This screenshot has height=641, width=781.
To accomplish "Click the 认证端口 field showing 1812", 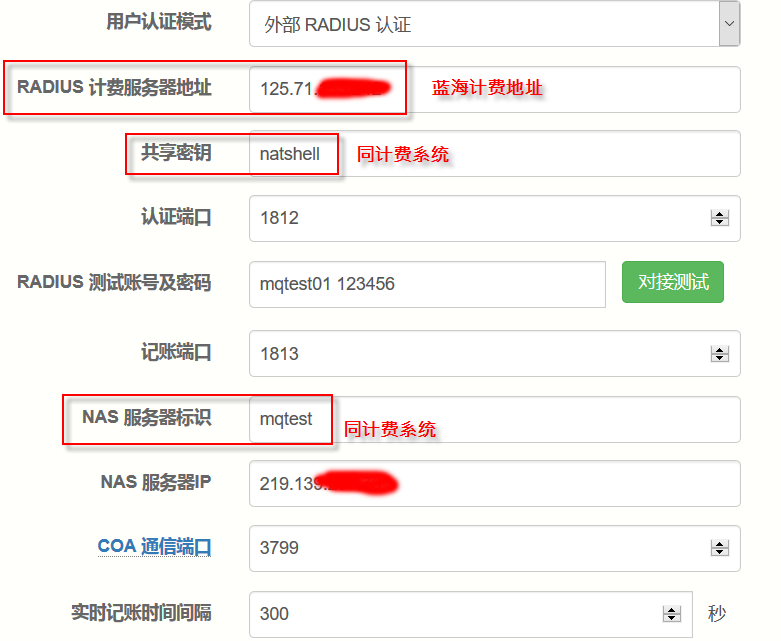I will [480, 218].
